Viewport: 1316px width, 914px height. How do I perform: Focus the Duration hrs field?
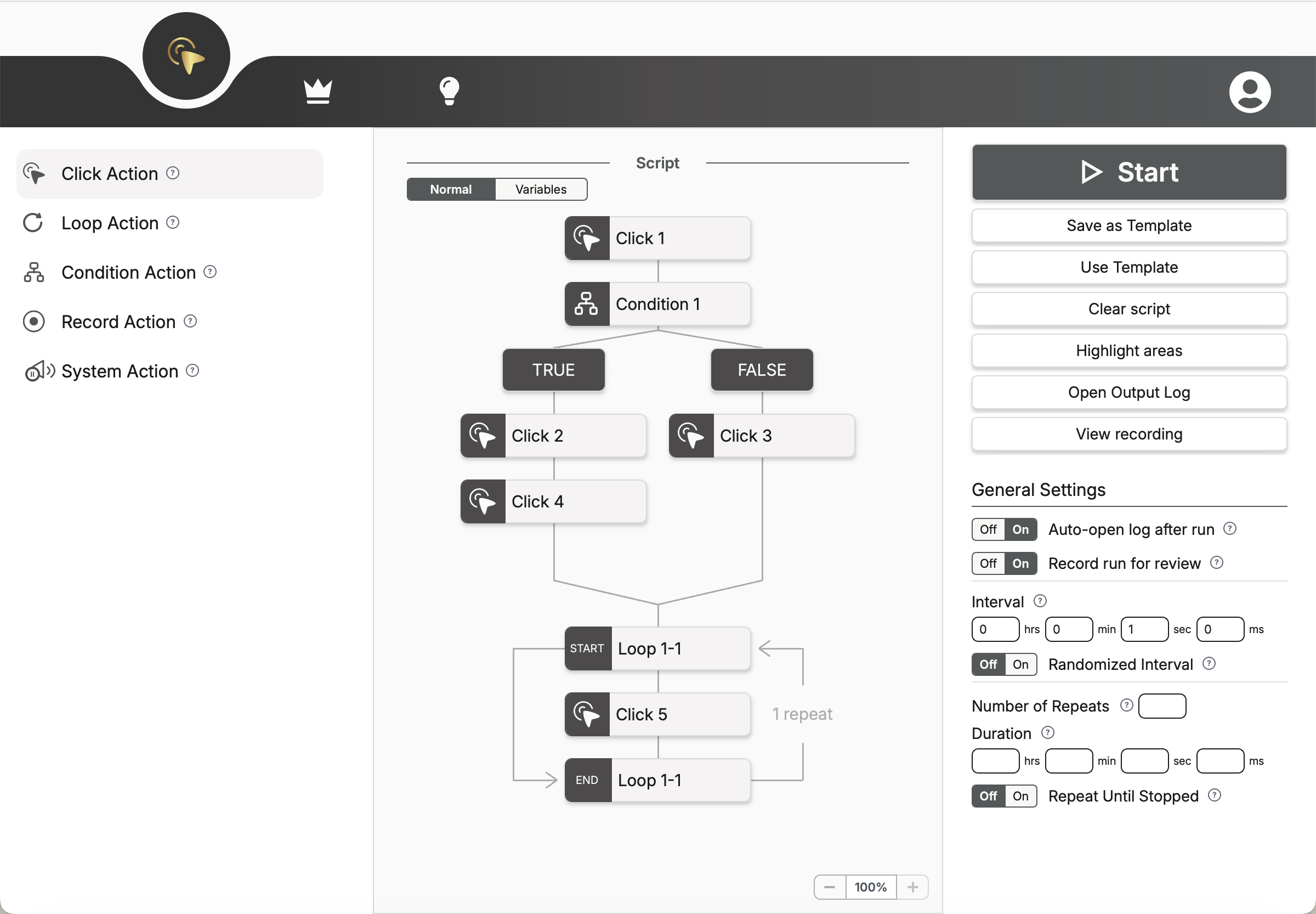[995, 761]
